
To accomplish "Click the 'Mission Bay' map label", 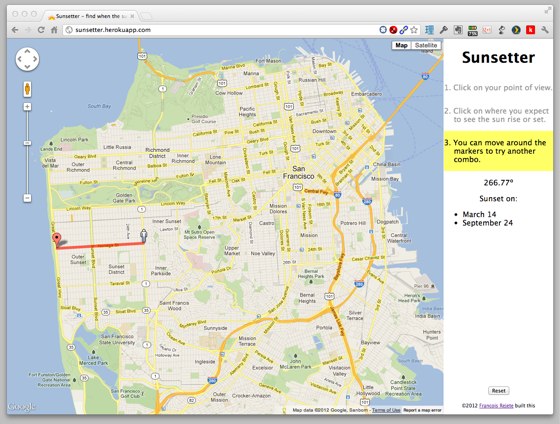I will click(x=385, y=179).
